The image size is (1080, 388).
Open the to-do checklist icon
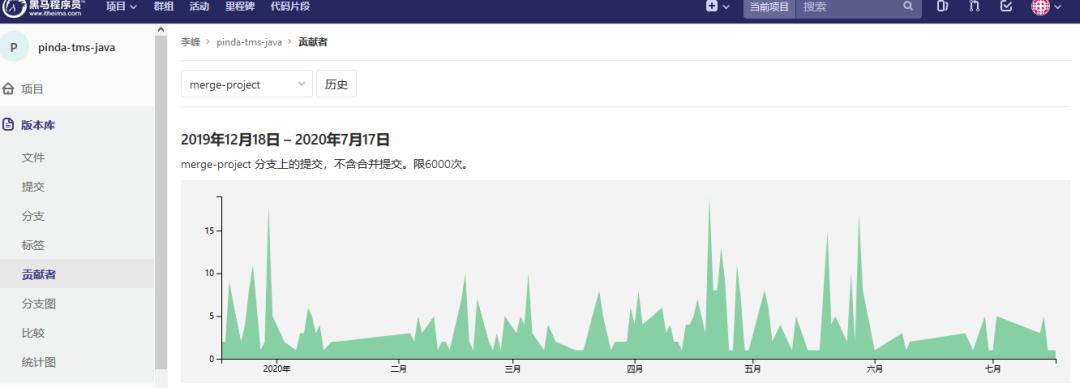pyautogui.click(x=1006, y=6)
